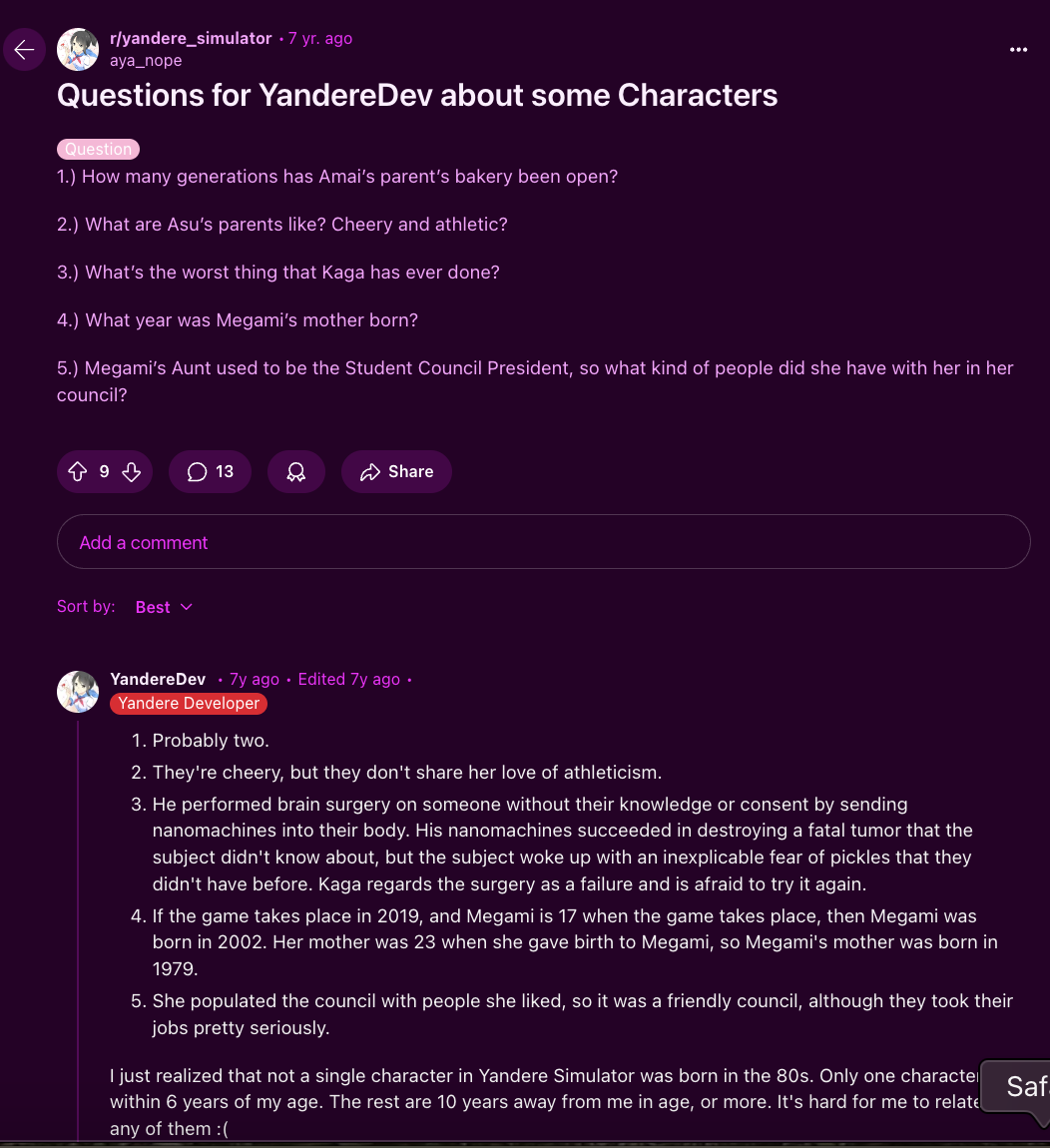Click in the Add a comment field
The height and width of the screenshot is (1148, 1050).
coord(543,542)
